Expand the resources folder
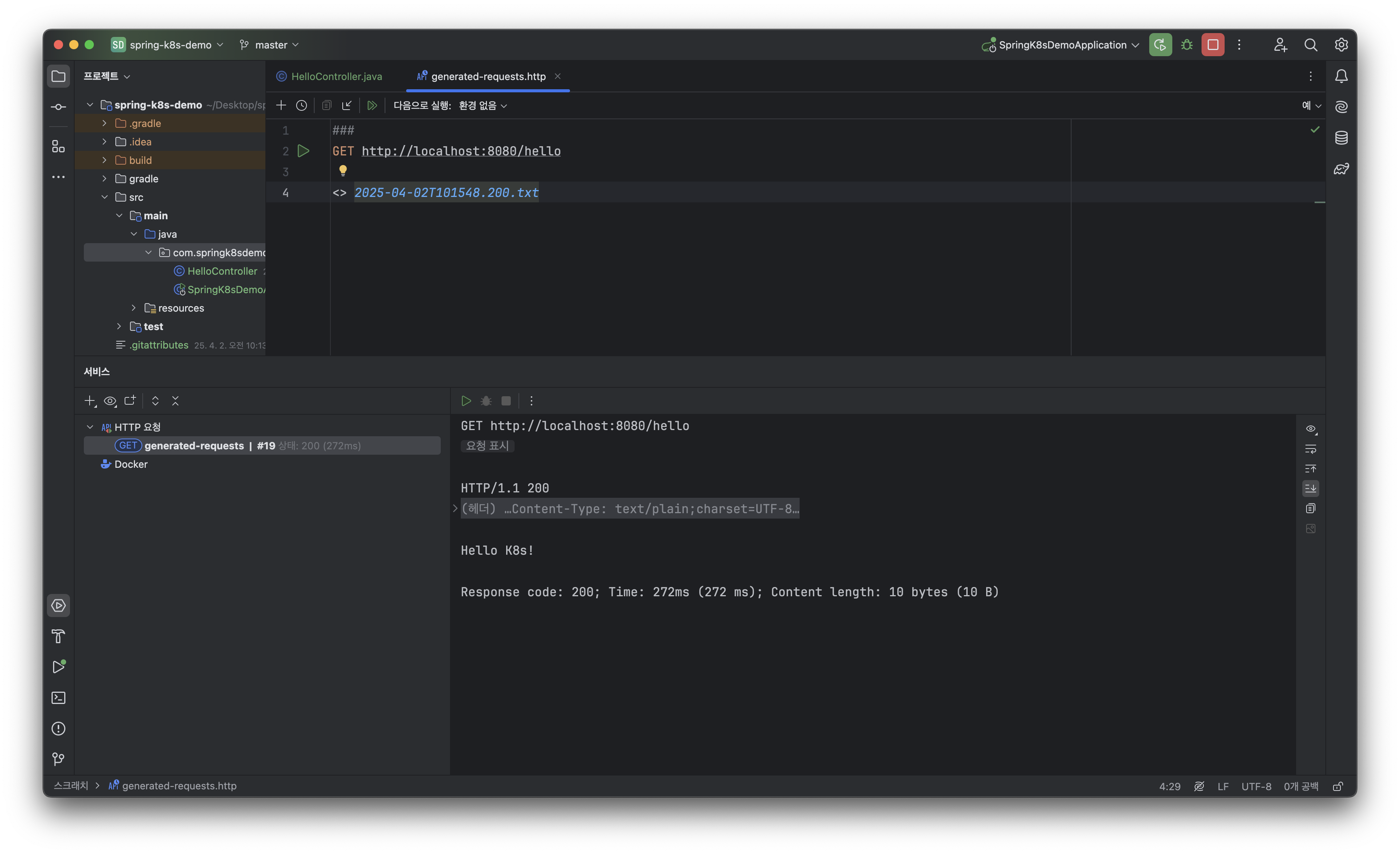 (x=133, y=308)
